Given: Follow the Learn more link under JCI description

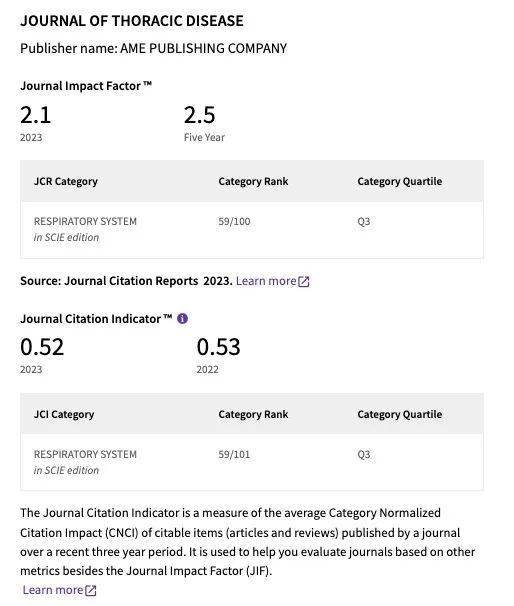Looking at the screenshot, I should tap(53, 590).
